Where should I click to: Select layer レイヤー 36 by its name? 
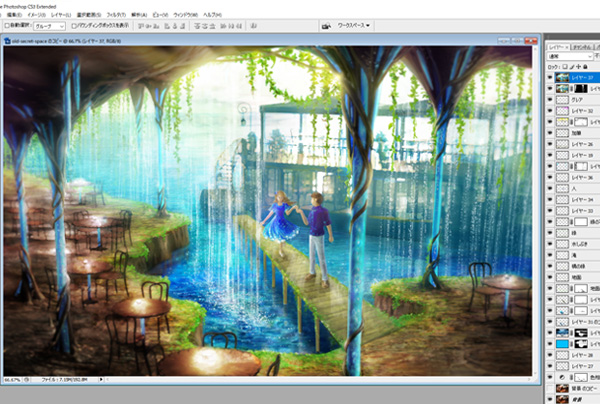(x=582, y=178)
